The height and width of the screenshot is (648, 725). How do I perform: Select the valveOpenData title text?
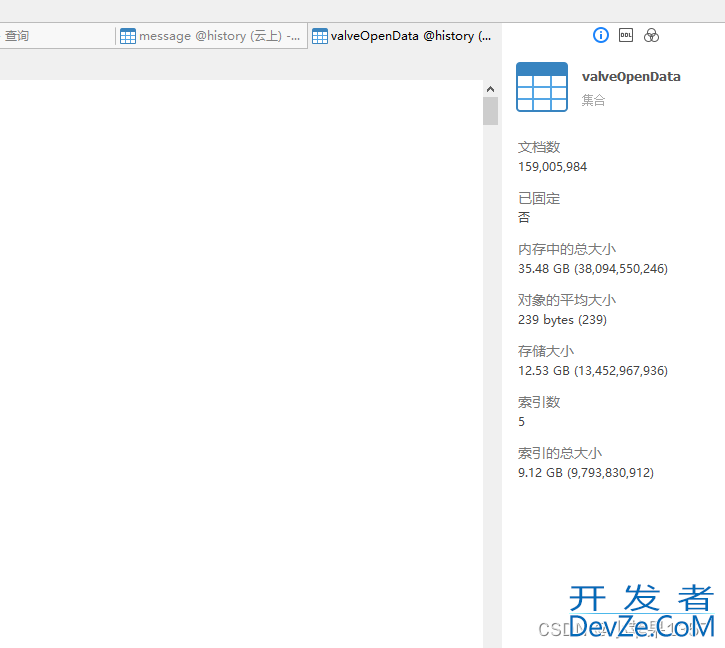pyautogui.click(x=631, y=77)
